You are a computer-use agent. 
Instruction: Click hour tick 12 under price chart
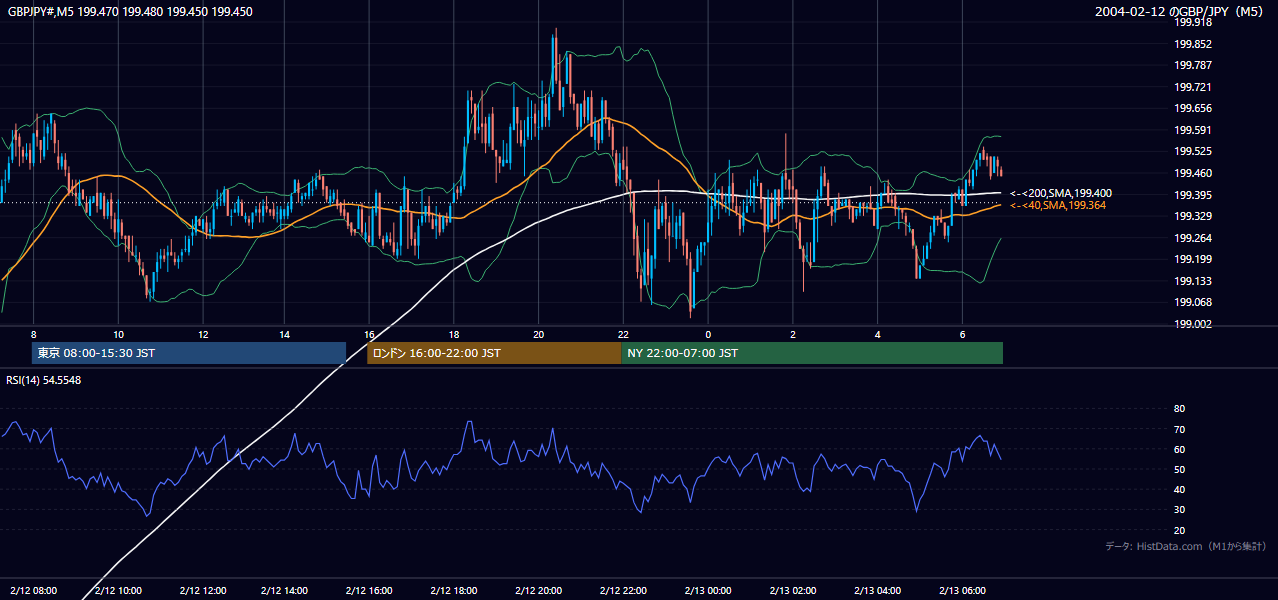[203, 334]
